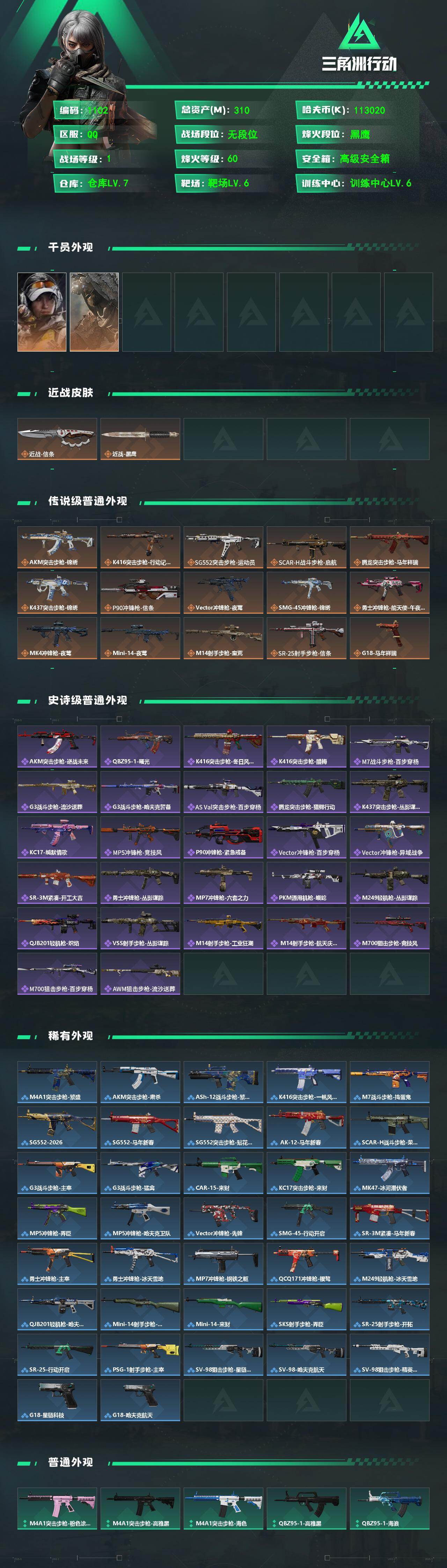The width and height of the screenshot is (447, 1568).
Task: Select the M4A1突击步枪-粉色 common skin
Action: [57, 1508]
